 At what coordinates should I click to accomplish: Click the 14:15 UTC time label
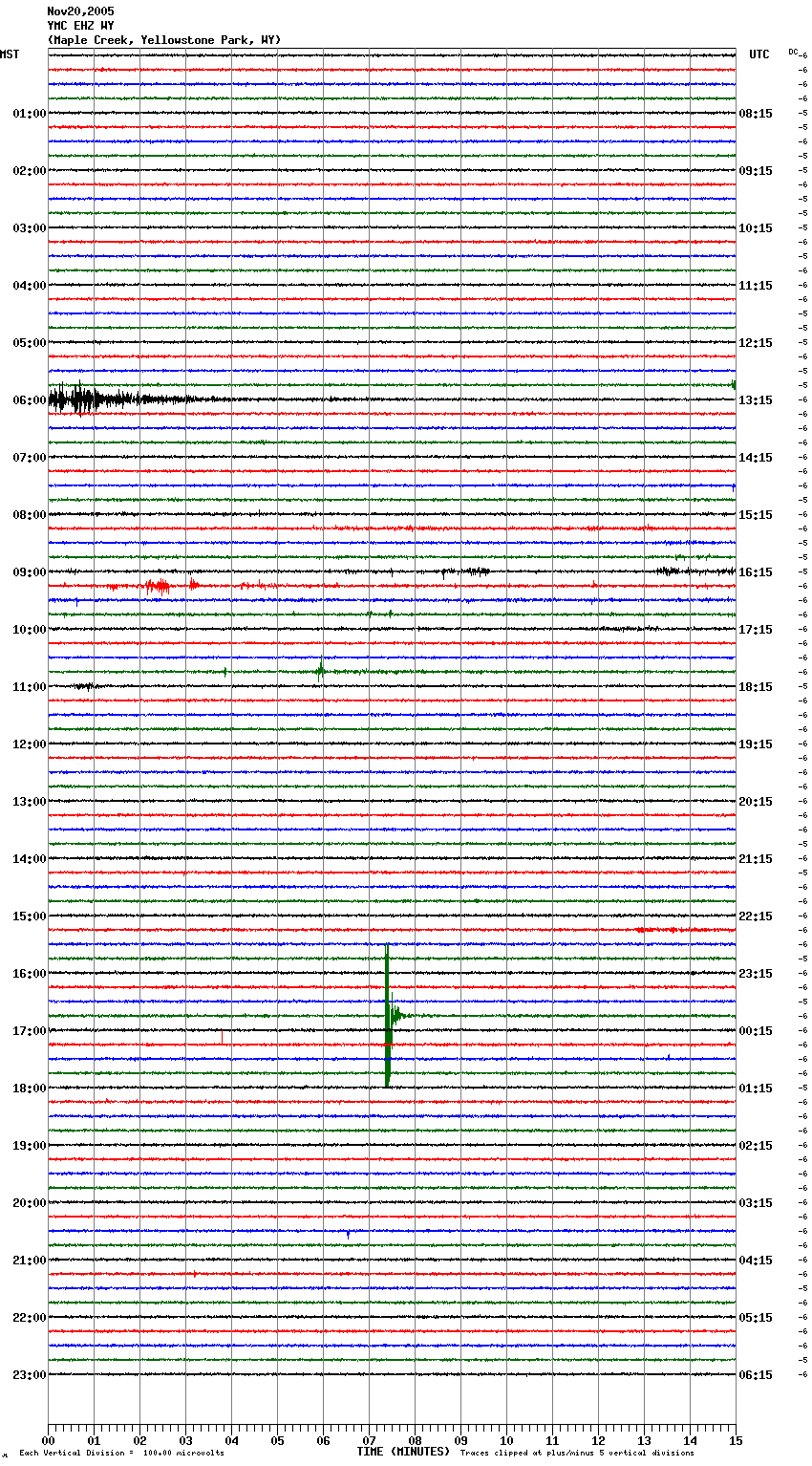click(x=756, y=458)
